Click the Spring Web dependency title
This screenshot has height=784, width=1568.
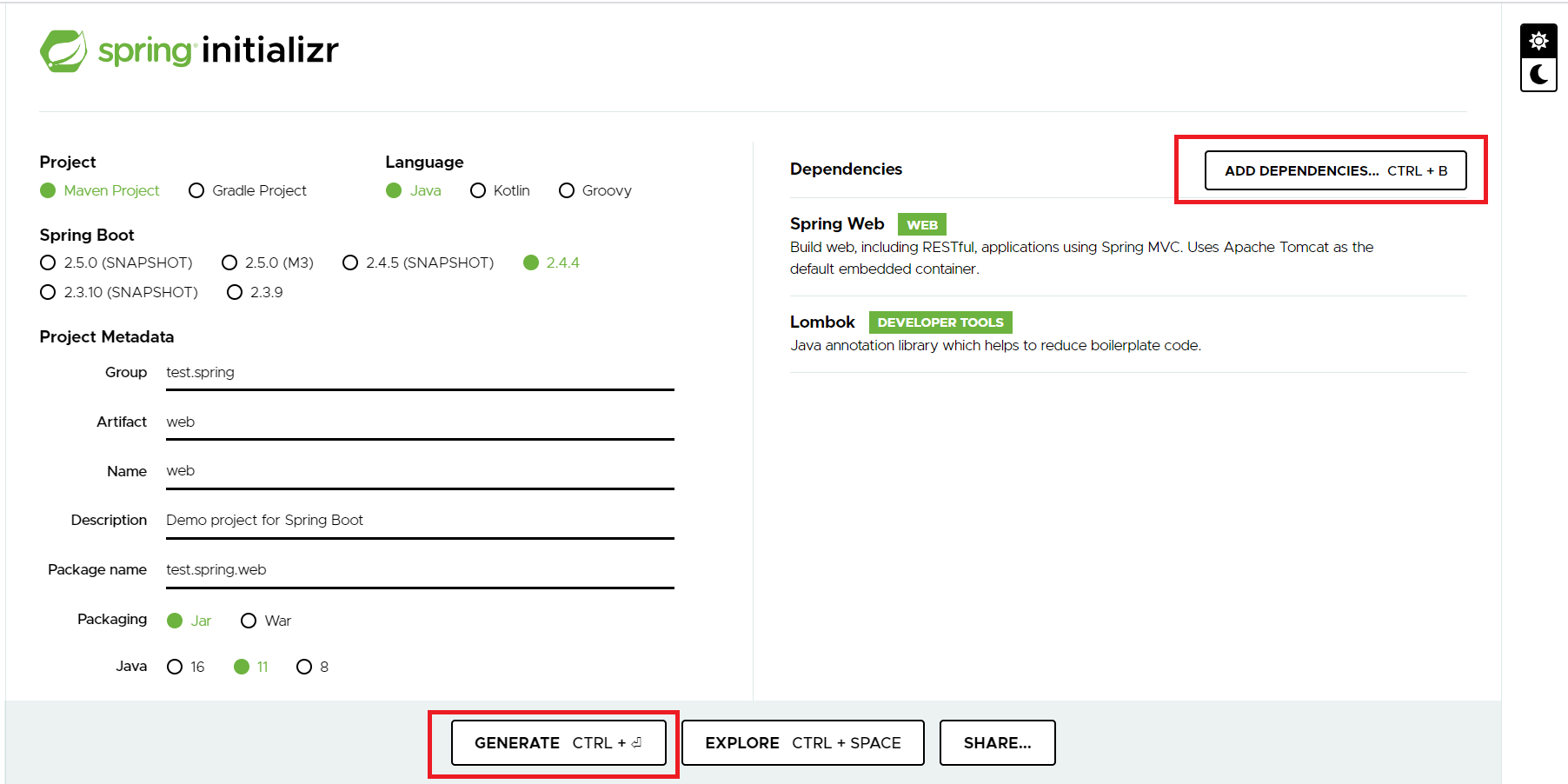pyautogui.click(x=837, y=224)
